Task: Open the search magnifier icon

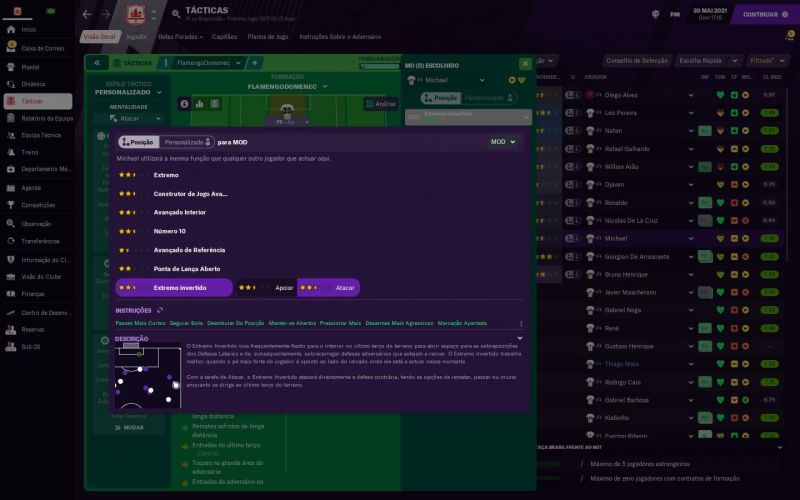Action: [176, 14]
